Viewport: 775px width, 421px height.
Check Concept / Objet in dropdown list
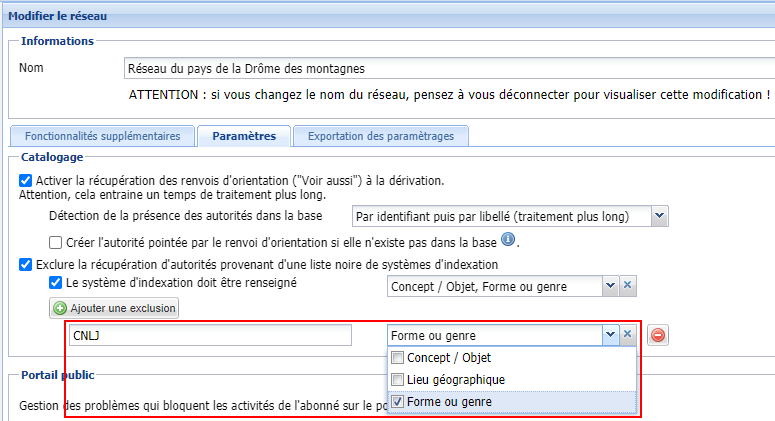pyautogui.click(x=398, y=358)
